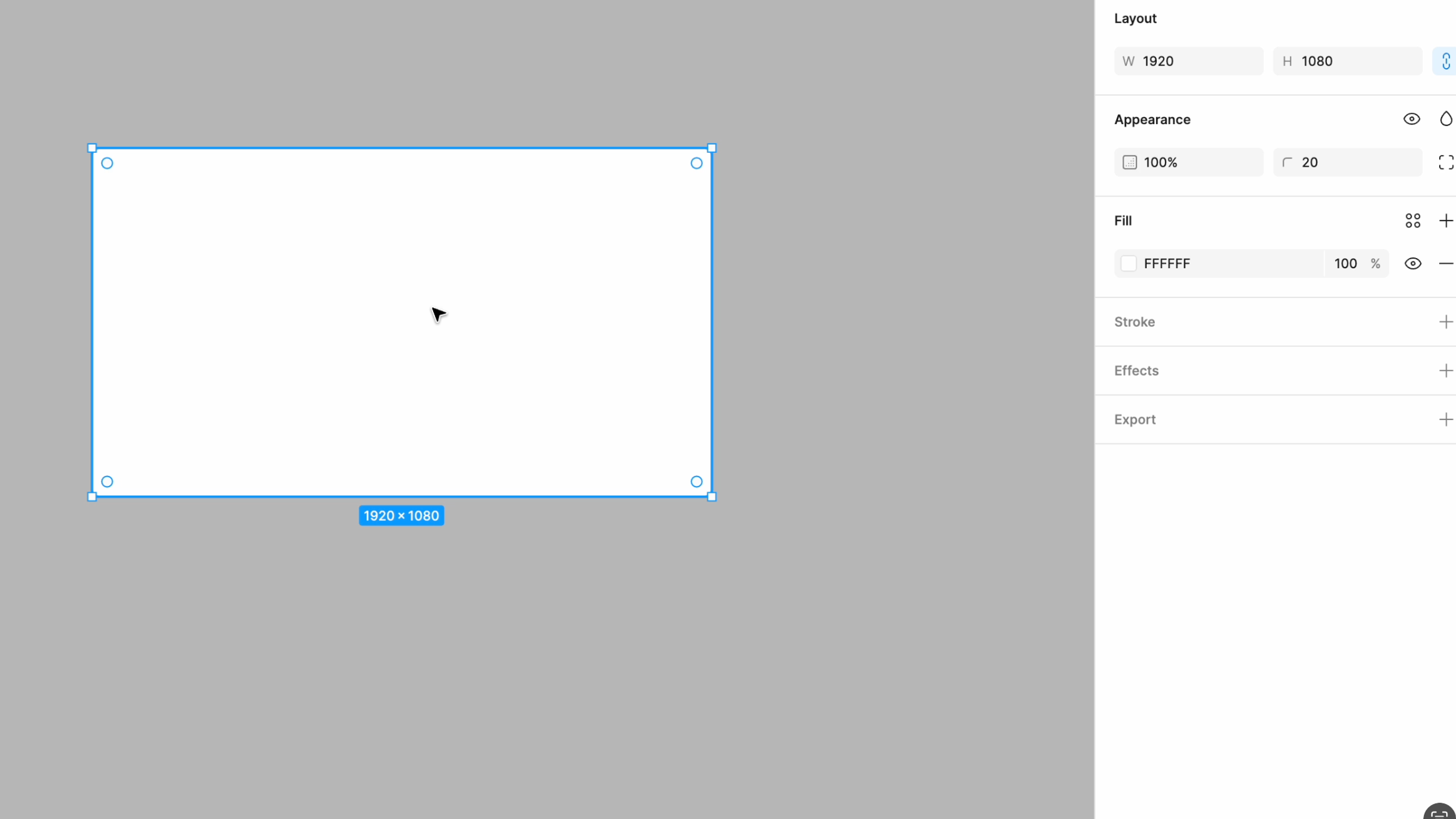Open the blend mode droplet icon
The height and width of the screenshot is (819, 1456).
[1445, 119]
